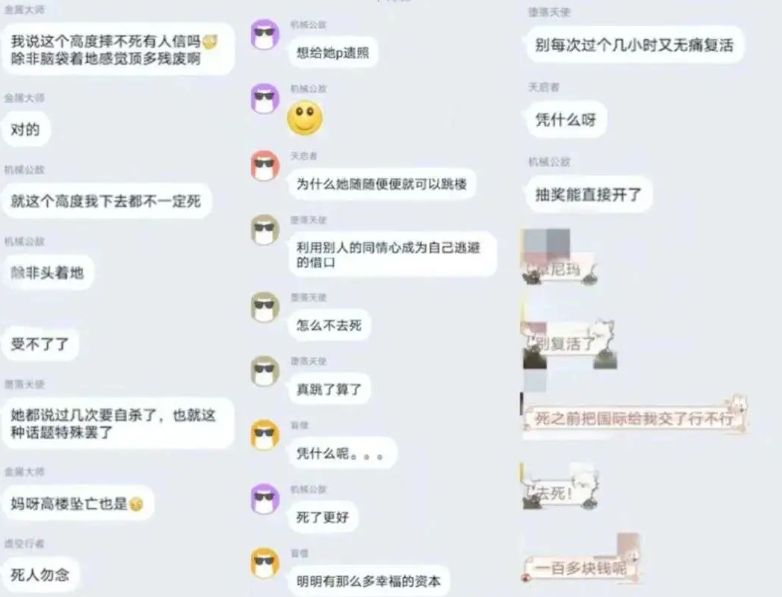Click the purple avatar beside the smiley emoji message
782x597 pixels.
coord(265,99)
